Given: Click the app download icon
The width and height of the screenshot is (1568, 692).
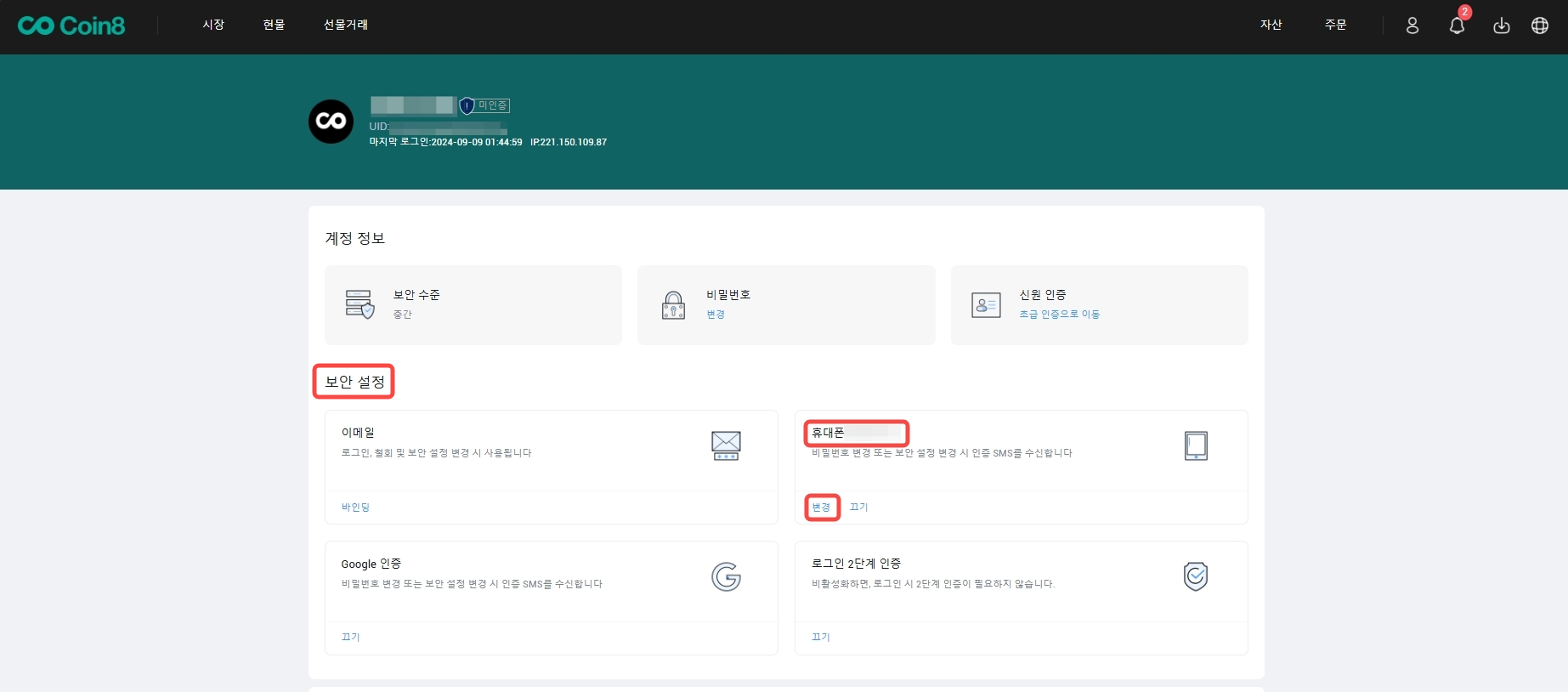Looking at the screenshot, I should pos(1501,26).
